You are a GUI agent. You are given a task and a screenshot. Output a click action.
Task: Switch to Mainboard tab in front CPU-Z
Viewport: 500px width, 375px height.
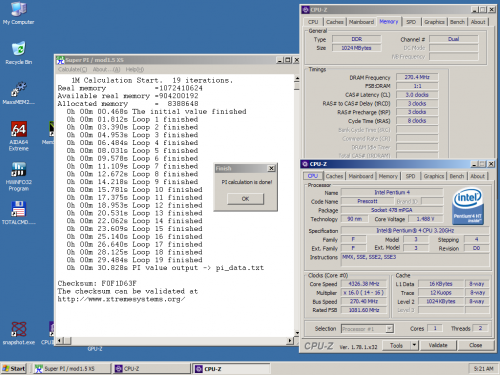point(361,176)
